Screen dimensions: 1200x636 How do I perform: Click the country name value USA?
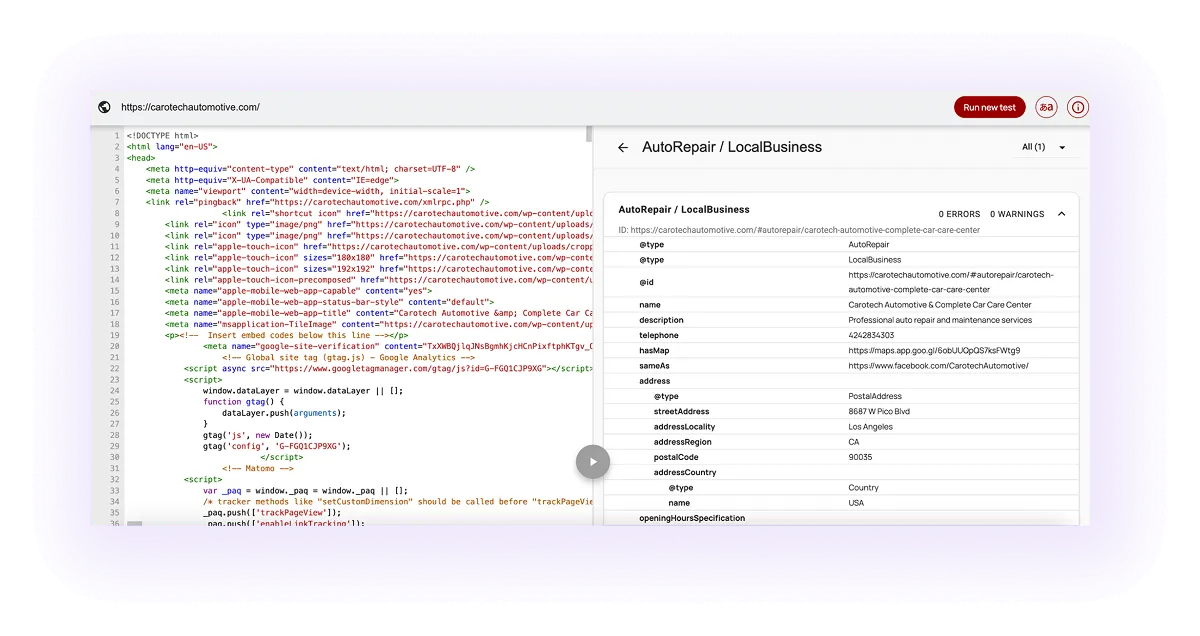[x=856, y=503]
